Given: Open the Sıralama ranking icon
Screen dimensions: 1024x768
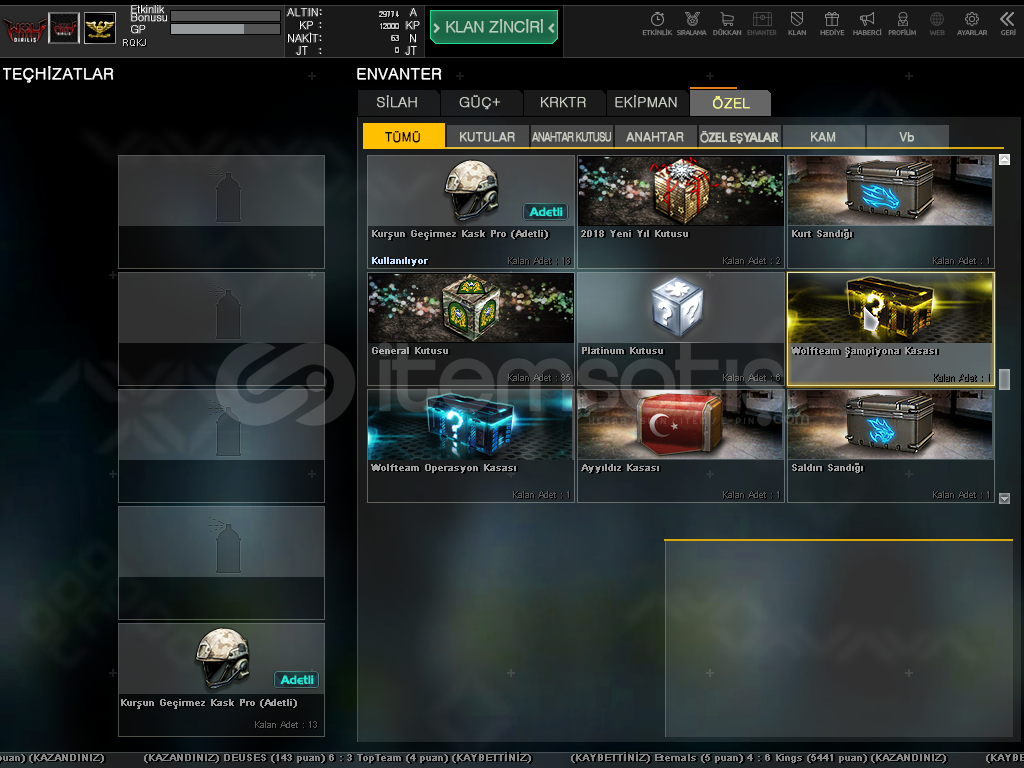Looking at the screenshot, I should click(692, 24).
